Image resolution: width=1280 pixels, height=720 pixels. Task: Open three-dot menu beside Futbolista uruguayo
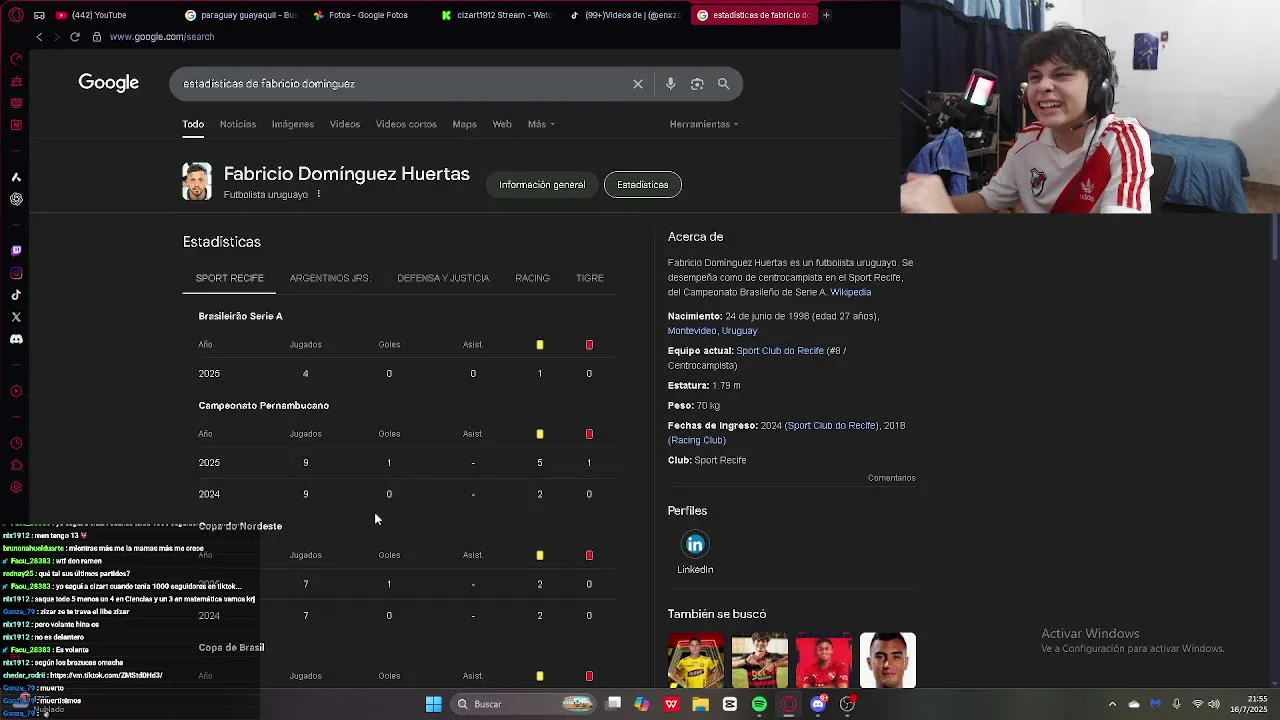tap(319, 194)
